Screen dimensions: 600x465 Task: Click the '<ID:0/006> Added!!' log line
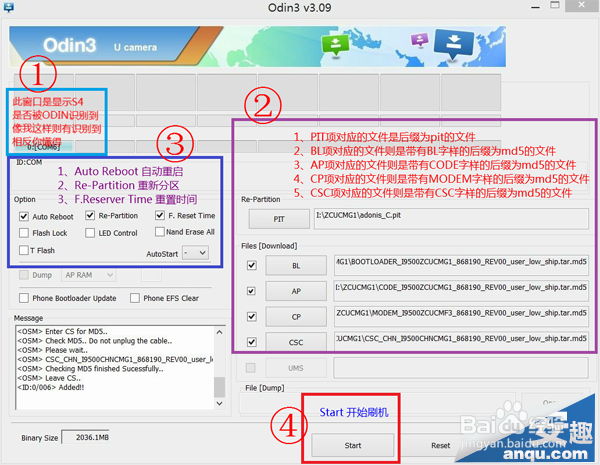[x=51, y=387]
